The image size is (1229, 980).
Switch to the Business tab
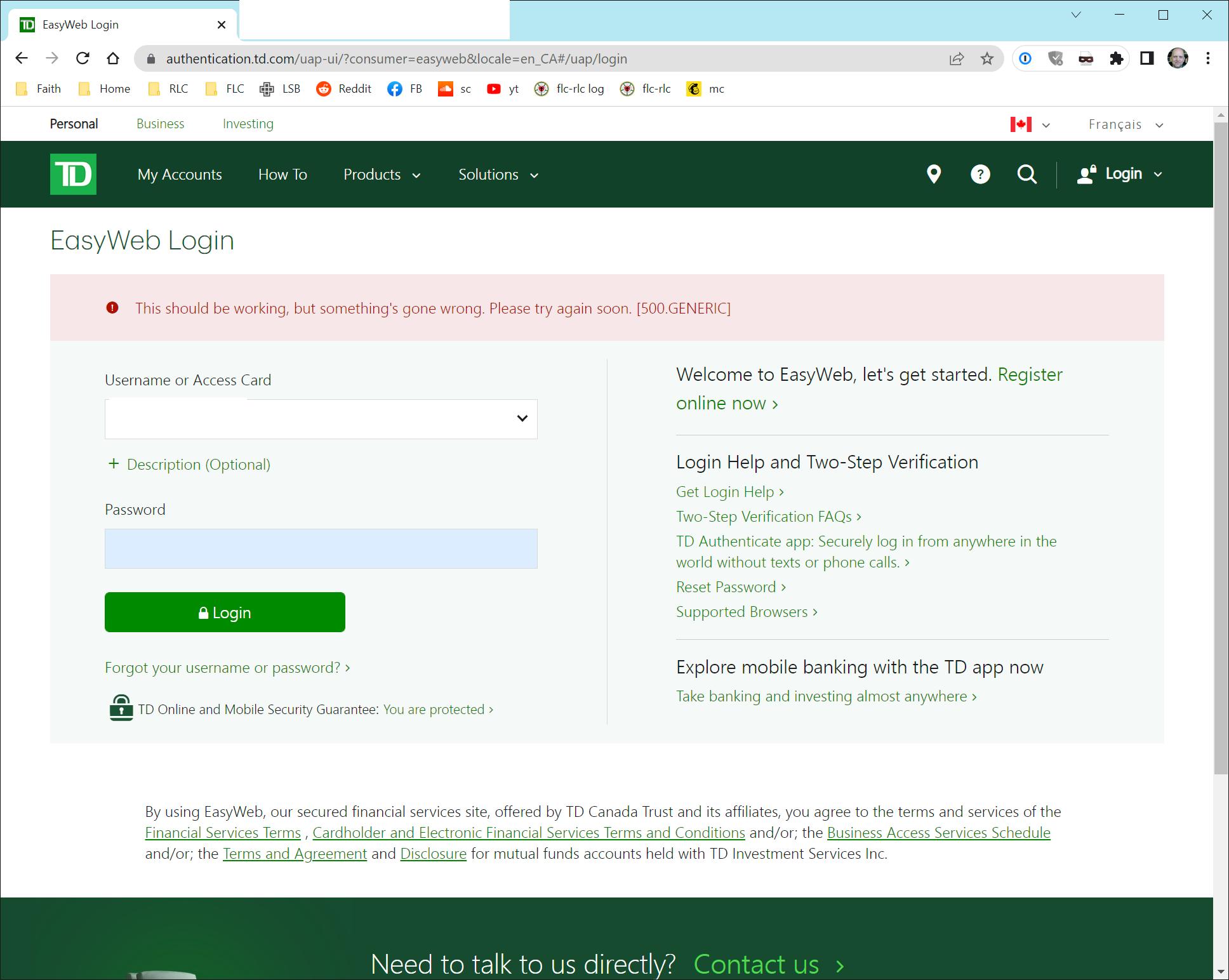coord(160,123)
